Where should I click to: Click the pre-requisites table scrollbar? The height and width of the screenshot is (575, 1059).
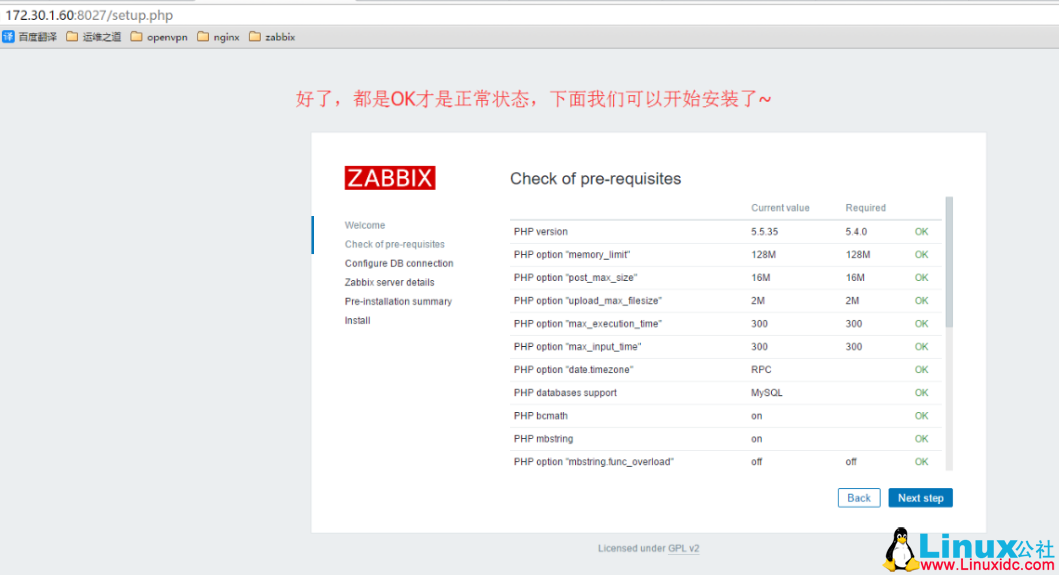click(949, 260)
